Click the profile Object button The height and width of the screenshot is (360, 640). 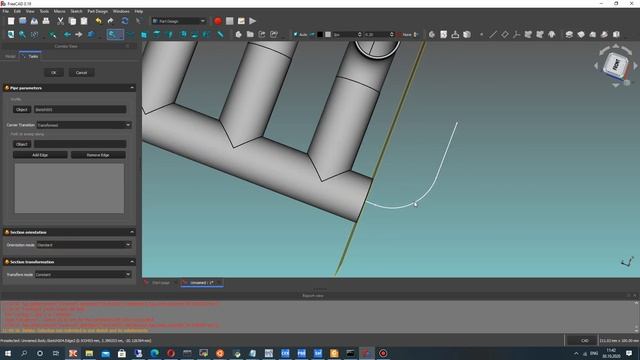pos(22,109)
